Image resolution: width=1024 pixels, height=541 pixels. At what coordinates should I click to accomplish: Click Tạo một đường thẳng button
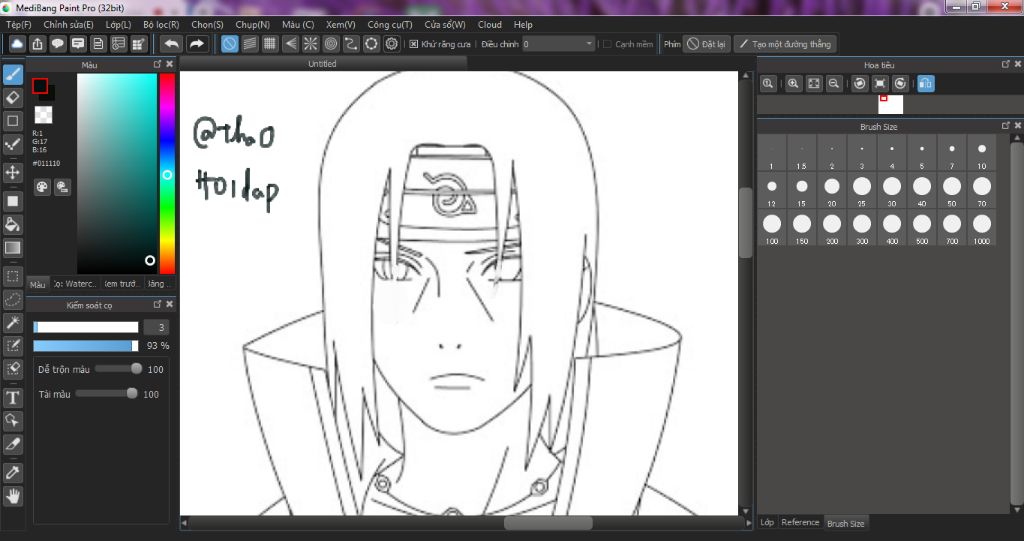click(784, 44)
